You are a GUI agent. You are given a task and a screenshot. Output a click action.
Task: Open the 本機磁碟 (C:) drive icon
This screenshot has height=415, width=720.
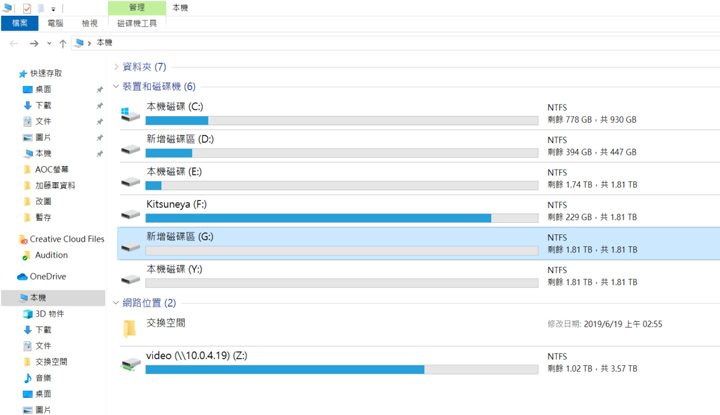coord(130,113)
